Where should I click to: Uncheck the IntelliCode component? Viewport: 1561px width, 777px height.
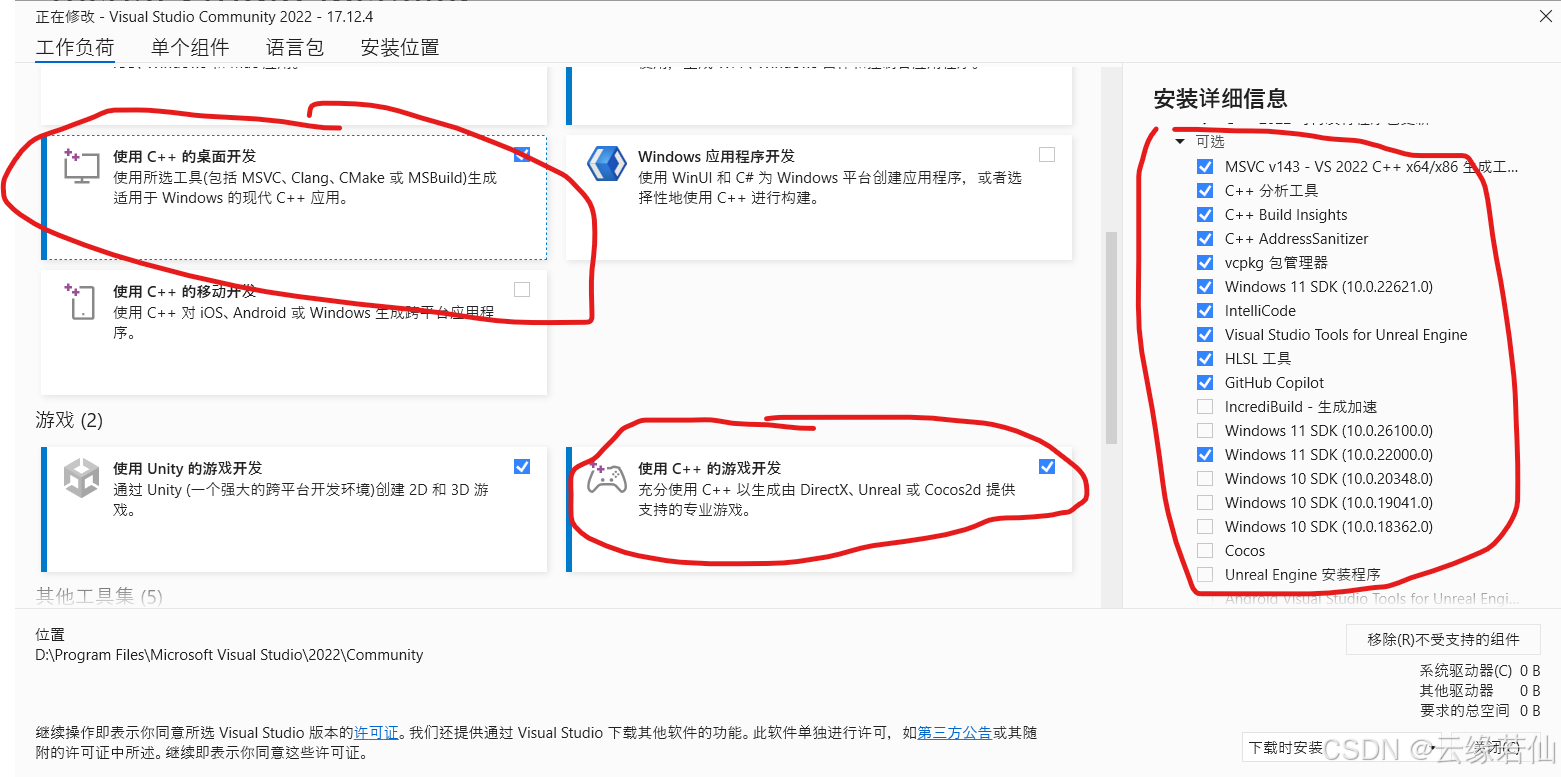(x=1205, y=310)
